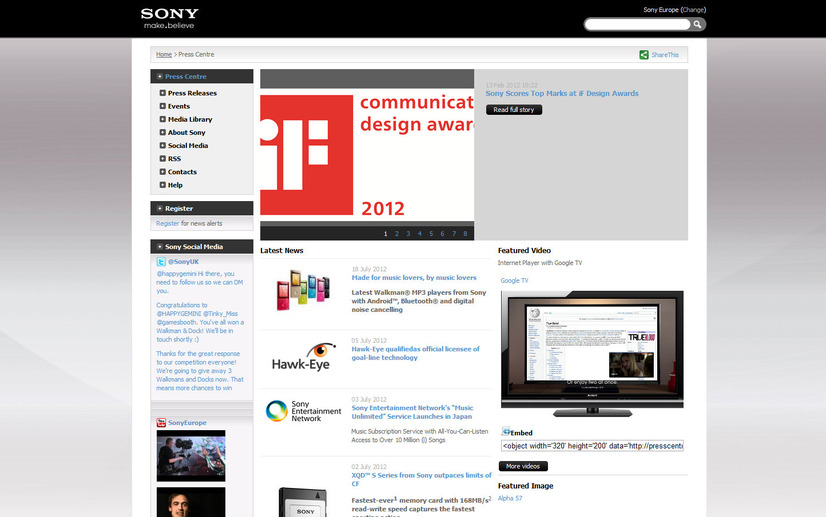Viewport: 826px width, 517px height.
Task: Click the Read full story button
Action: (514, 110)
